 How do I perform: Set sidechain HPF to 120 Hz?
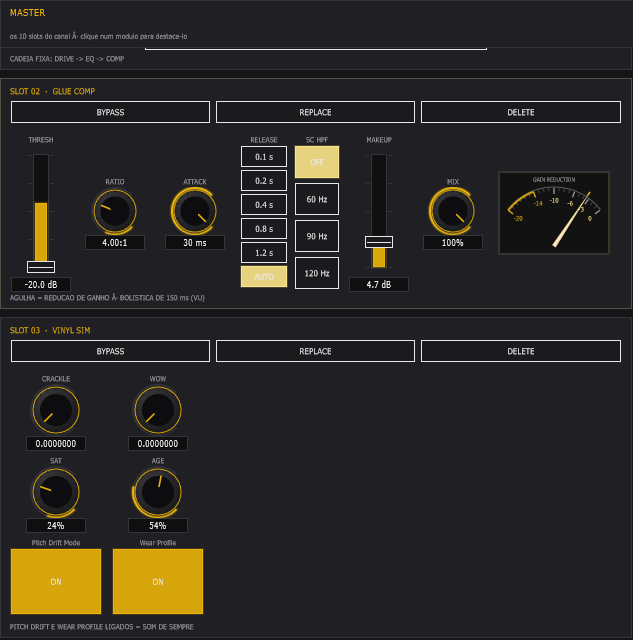pyautogui.click(x=317, y=273)
